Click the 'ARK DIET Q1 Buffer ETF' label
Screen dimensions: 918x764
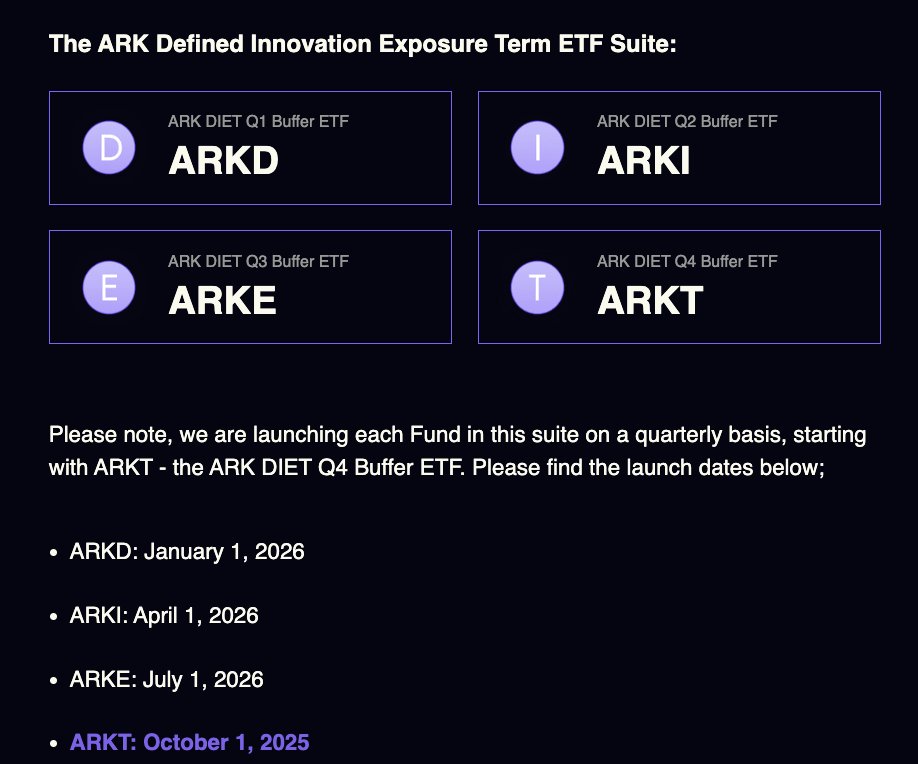(258, 122)
